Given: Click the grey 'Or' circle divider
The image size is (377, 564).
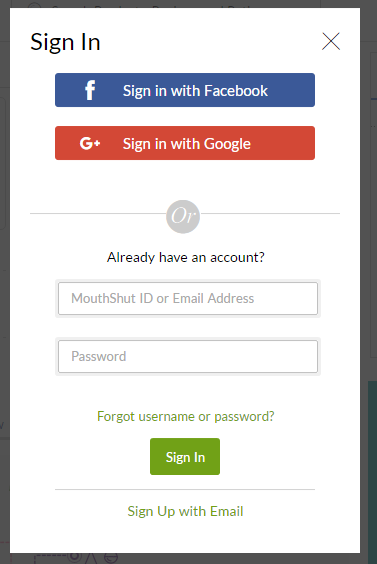Looking at the screenshot, I should coord(183,217).
